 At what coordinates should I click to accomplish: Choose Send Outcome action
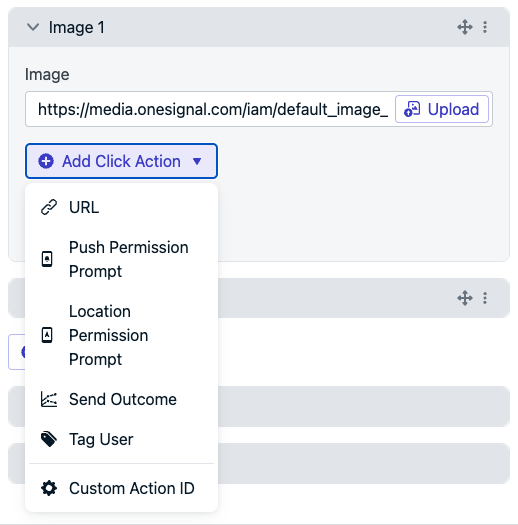[121, 399]
